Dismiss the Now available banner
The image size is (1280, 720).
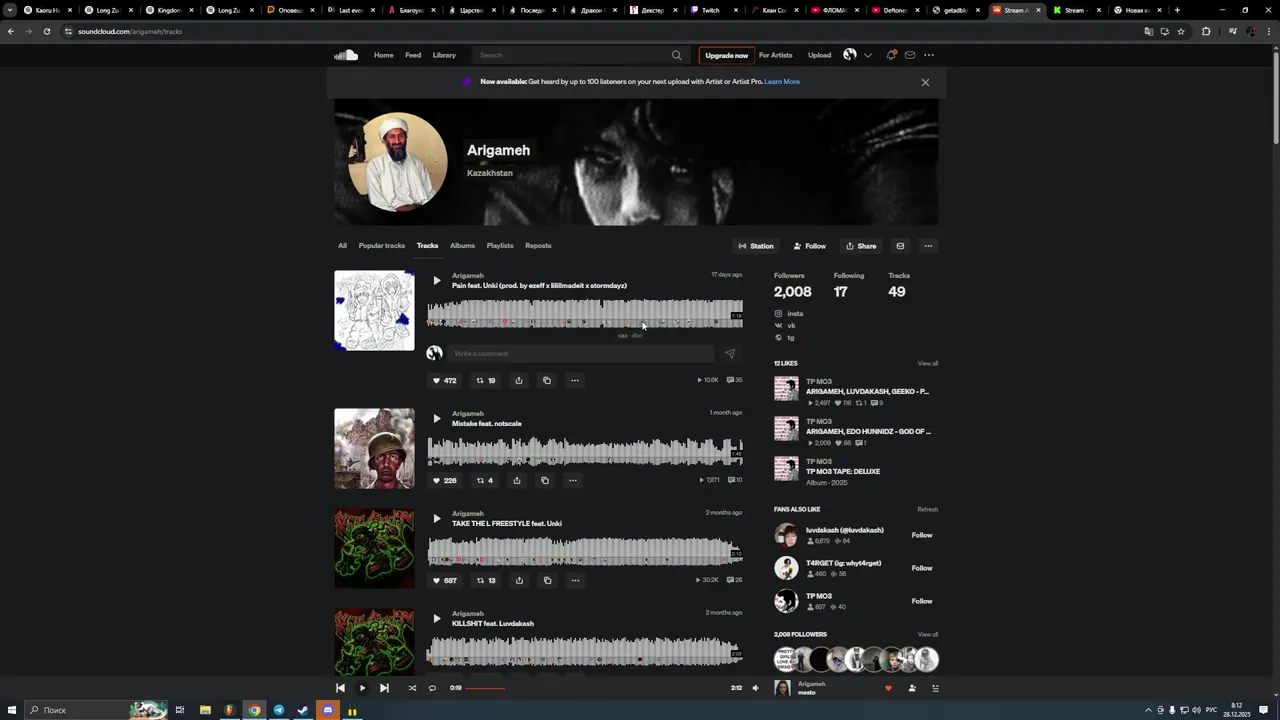925,82
